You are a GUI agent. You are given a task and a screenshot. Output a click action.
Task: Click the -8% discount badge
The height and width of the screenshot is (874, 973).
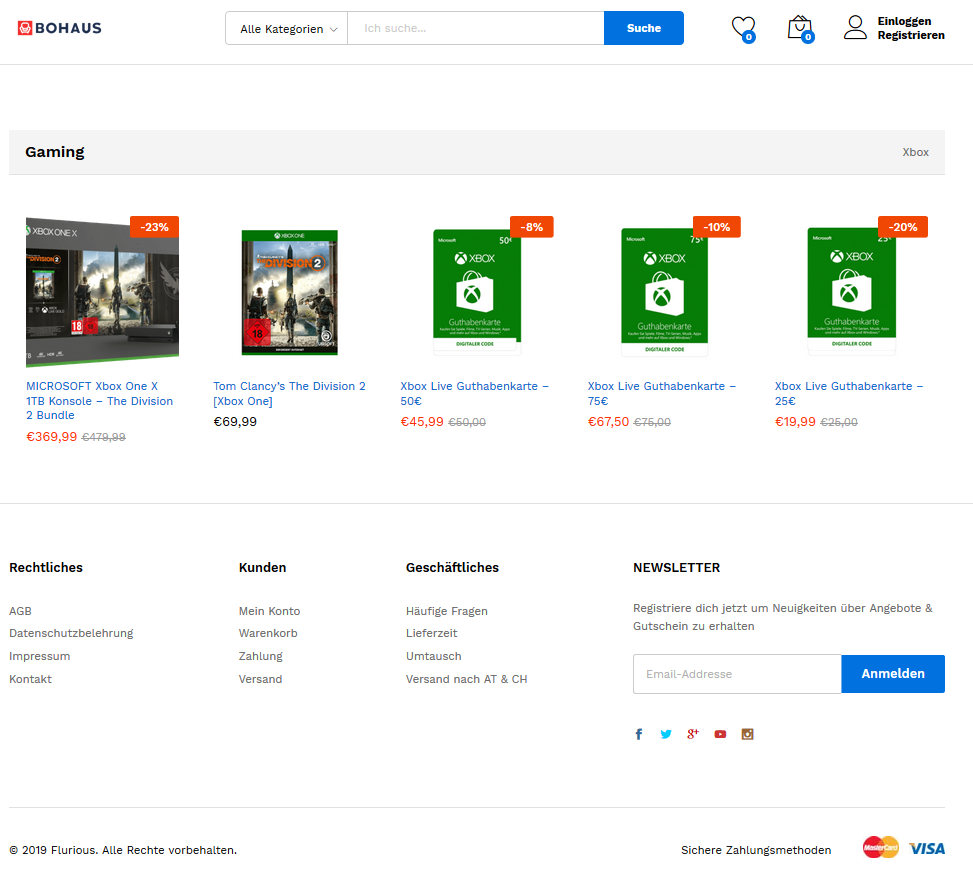pos(532,227)
